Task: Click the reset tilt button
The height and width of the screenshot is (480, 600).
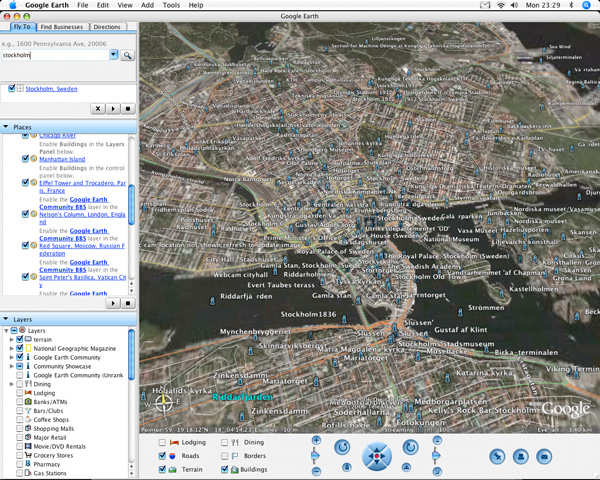Action: pos(406,467)
